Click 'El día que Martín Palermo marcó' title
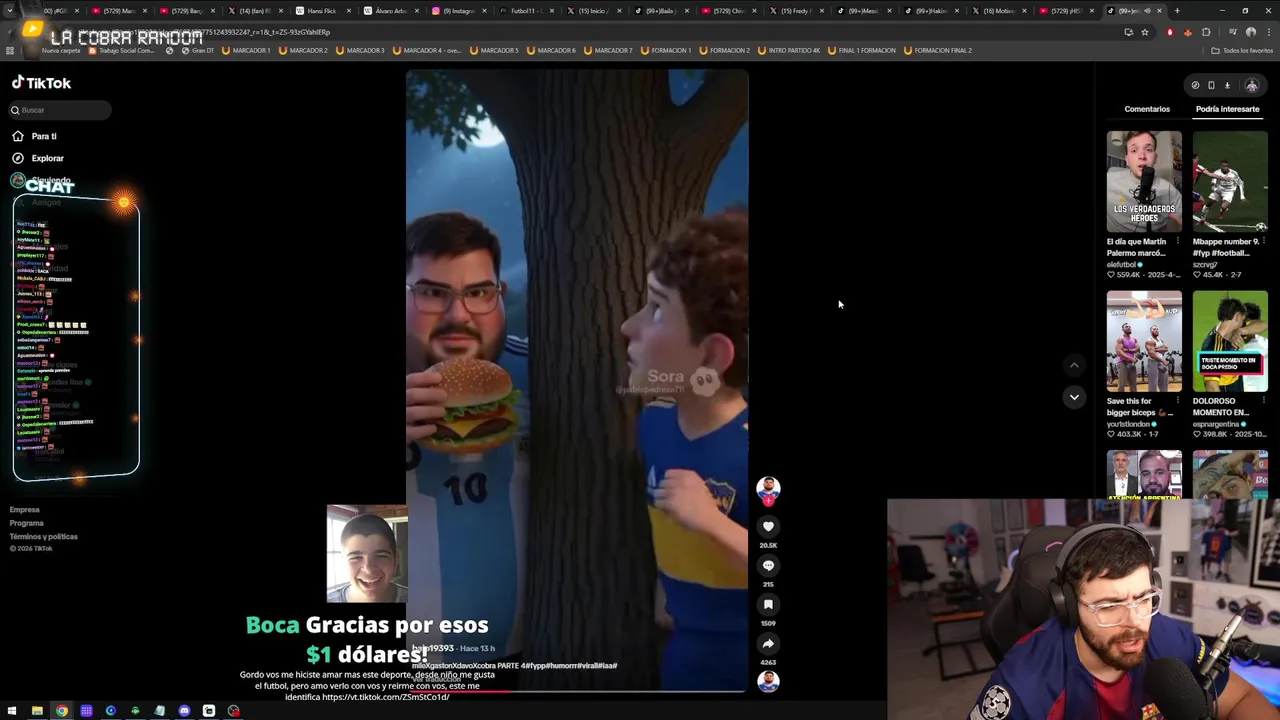The image size is (1280, 720). tap(1136, 247)
